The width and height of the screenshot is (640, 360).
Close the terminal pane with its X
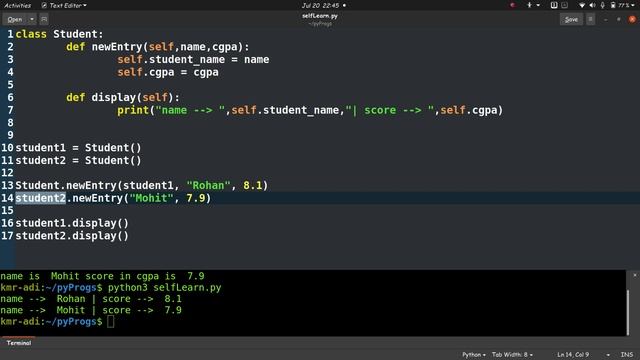coord(635,275)
